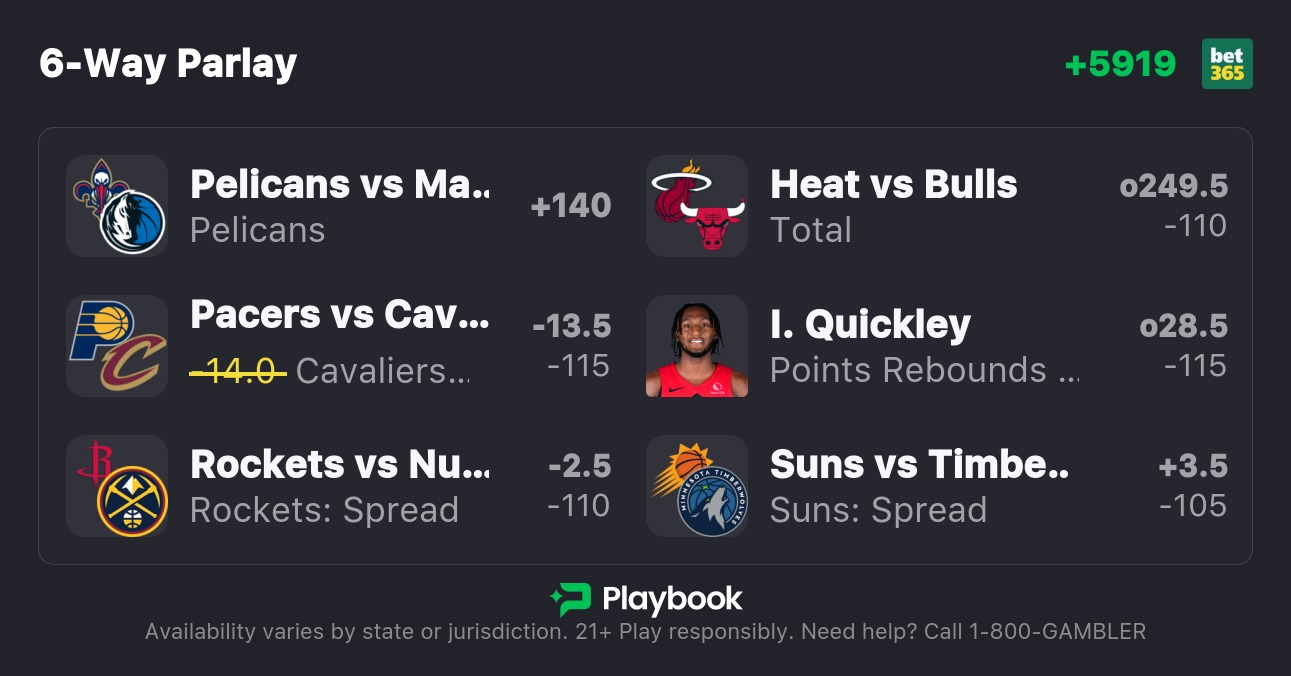Open the Pelicans vs Mavericks leg
Image resolution: width=1291 pixels, height=676 pixels.
340,185
